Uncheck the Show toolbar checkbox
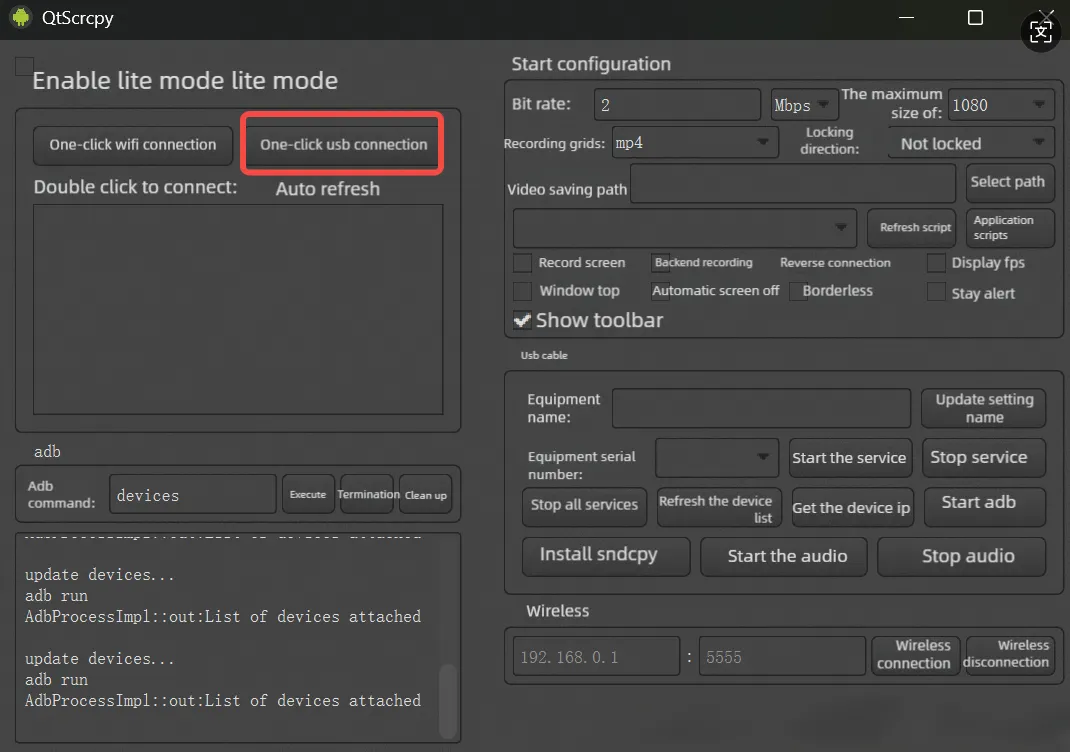This screenshot has width=1070, height=752. [x=522, y=320]
